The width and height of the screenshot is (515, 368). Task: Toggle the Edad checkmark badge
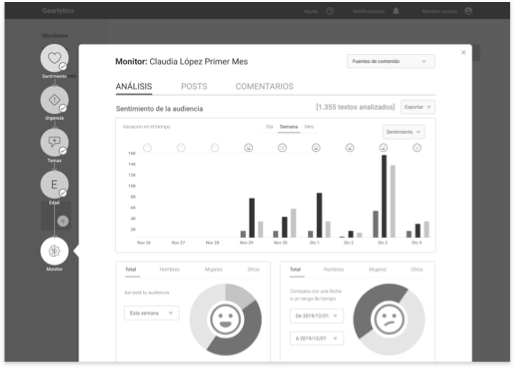tap(63, 193)
